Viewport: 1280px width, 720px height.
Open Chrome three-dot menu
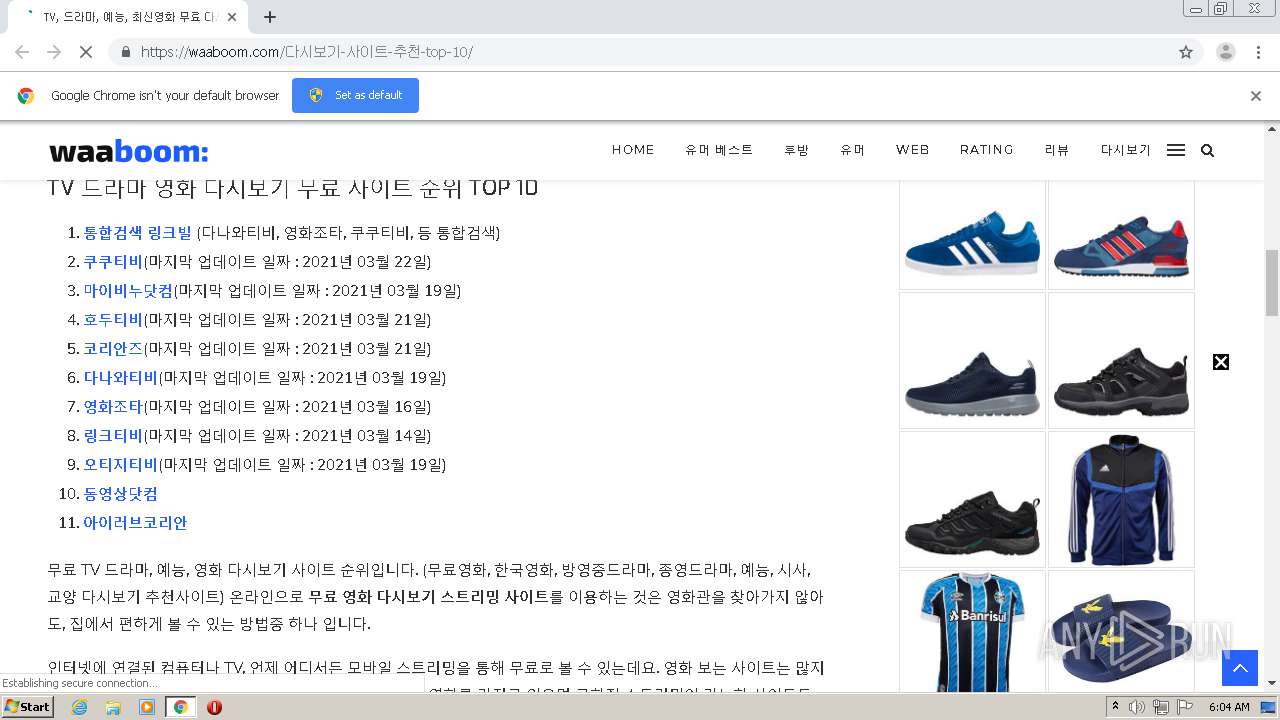point(1258,52)
